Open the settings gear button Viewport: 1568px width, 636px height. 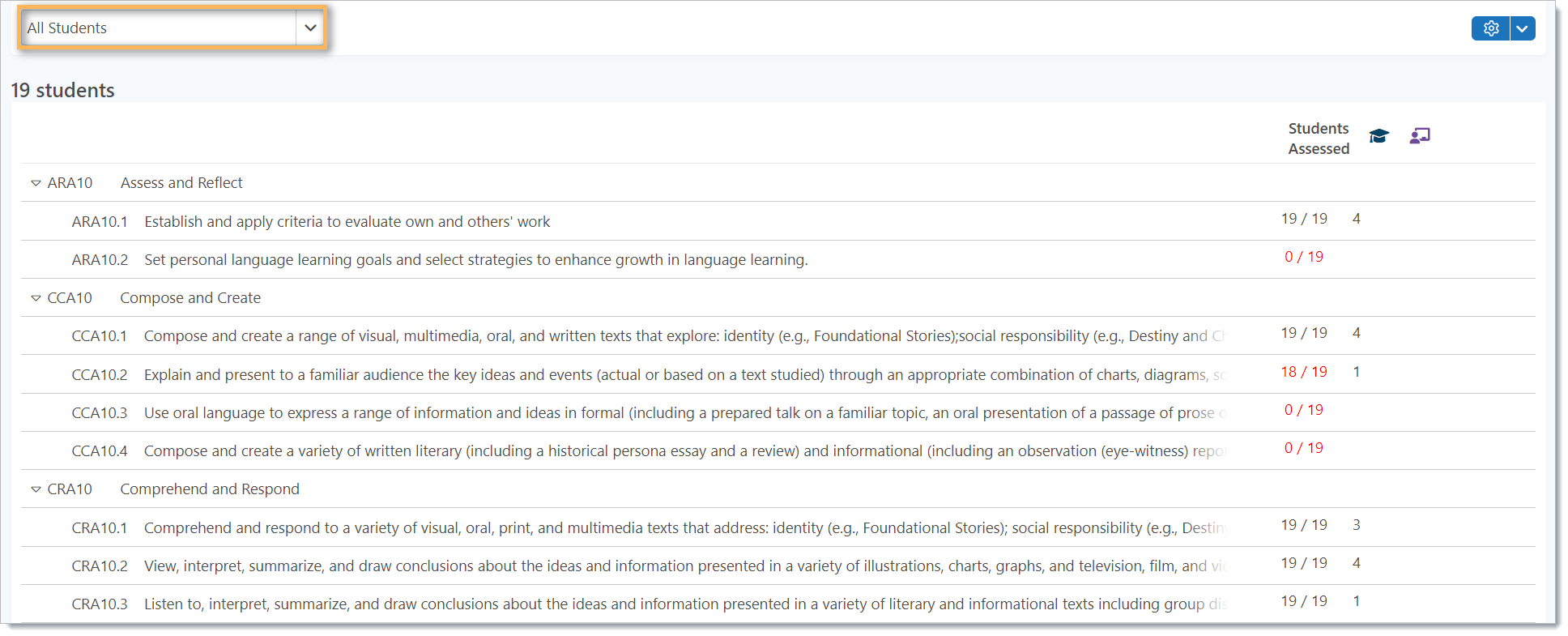1490,28
